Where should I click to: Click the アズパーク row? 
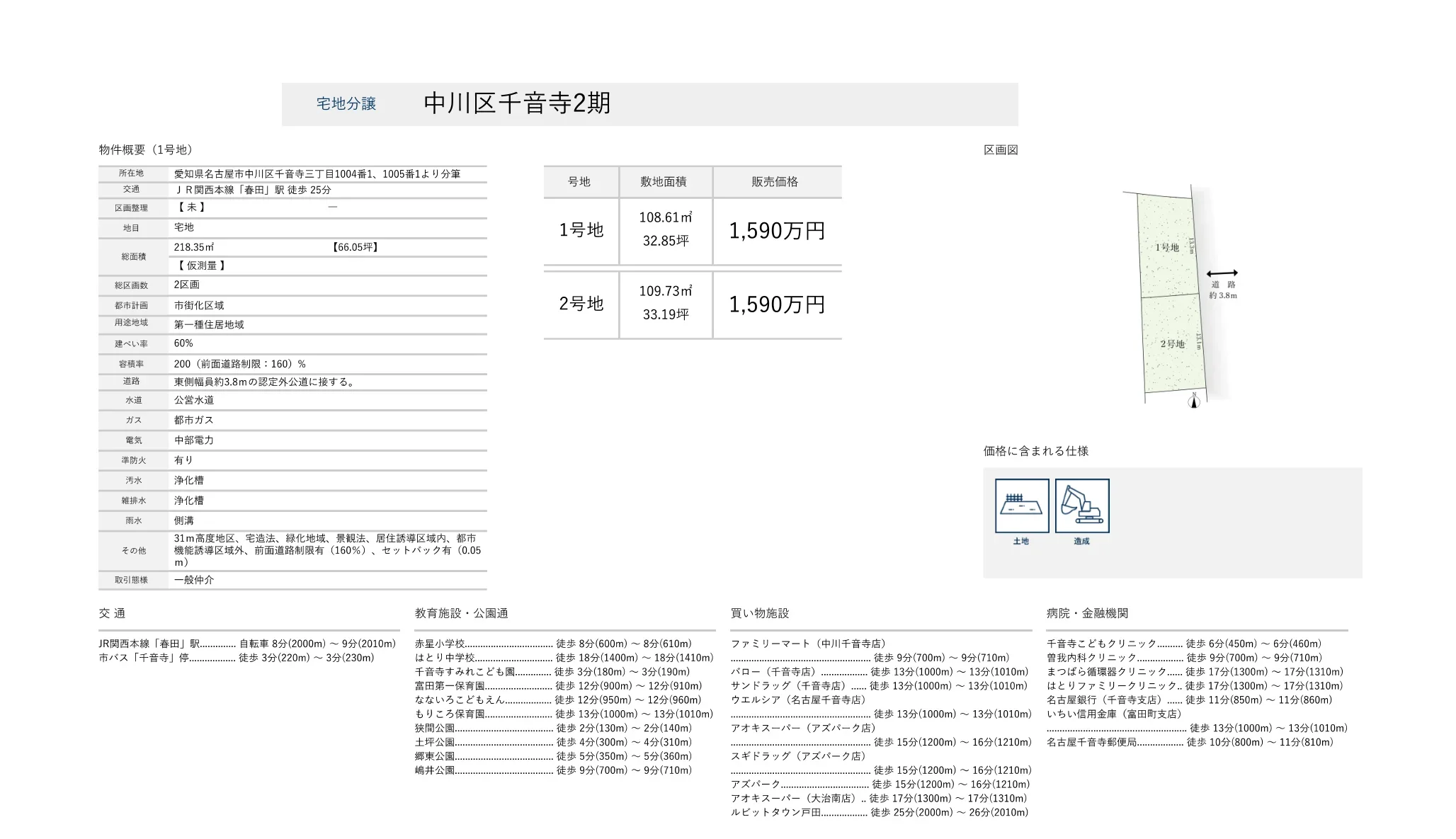pyautogui.click(x=880, y=784)
